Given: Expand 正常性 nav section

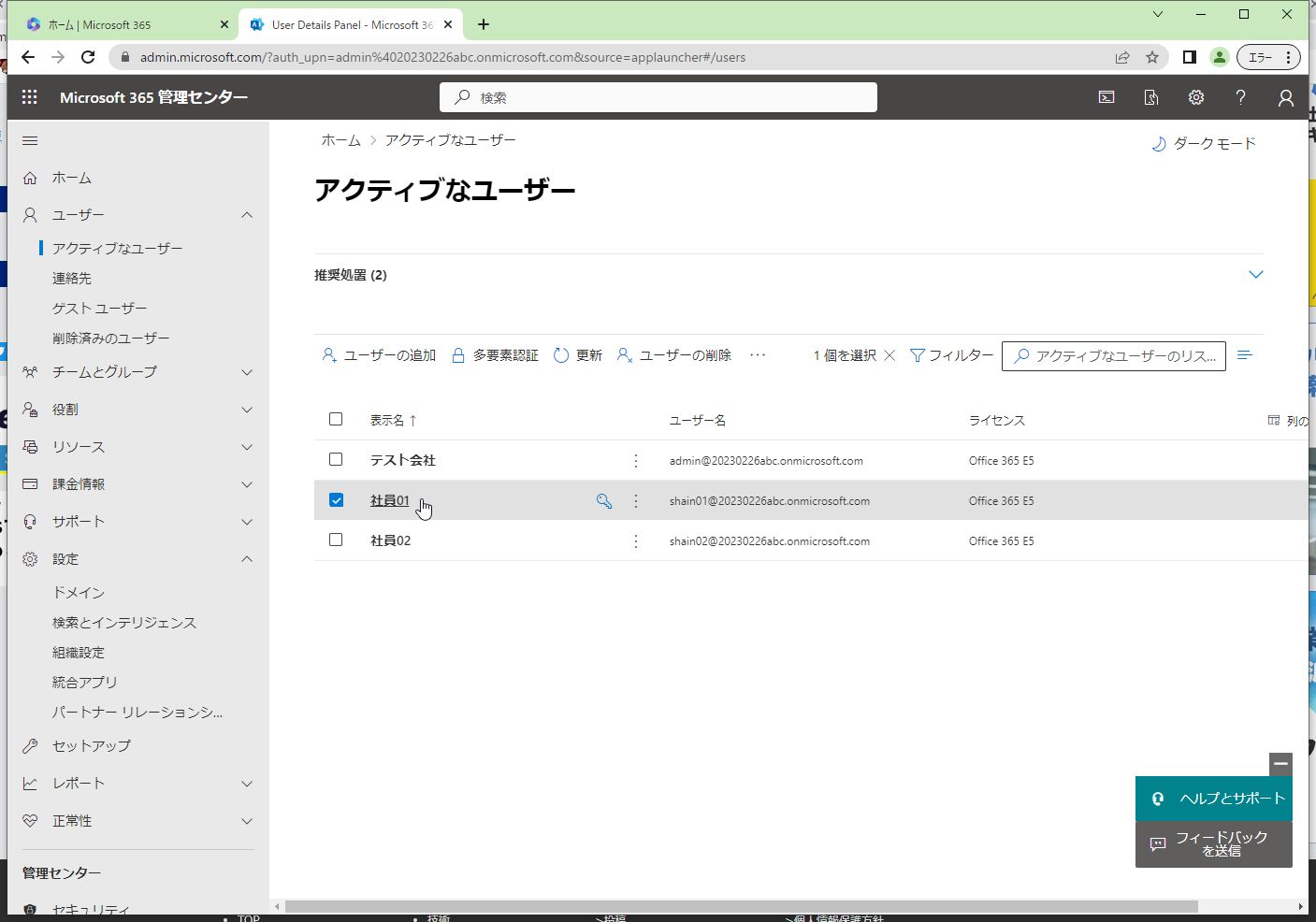Looking at the screenshot, I should (x=247, y=821).
